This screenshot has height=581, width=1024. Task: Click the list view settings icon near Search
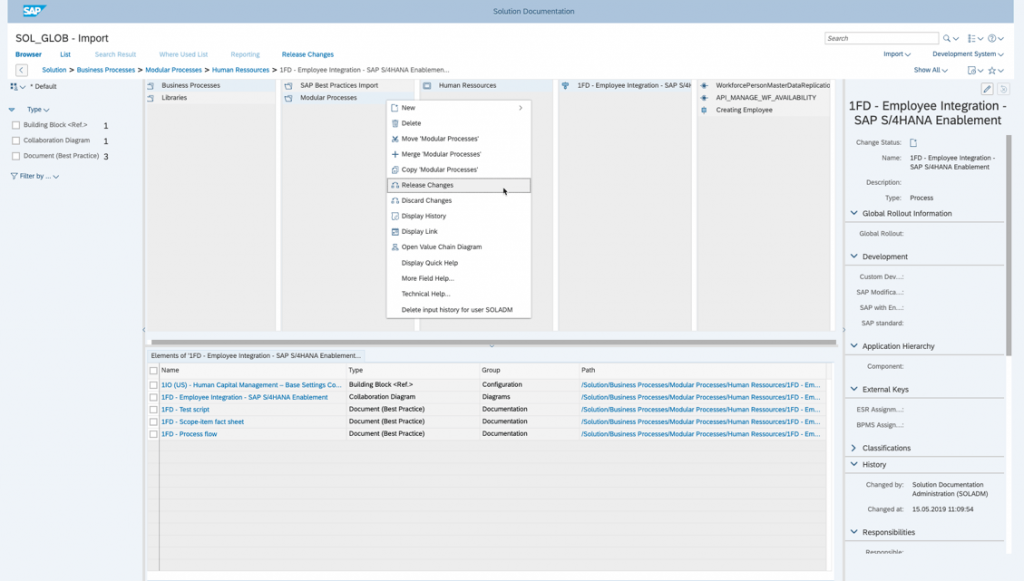972,39
